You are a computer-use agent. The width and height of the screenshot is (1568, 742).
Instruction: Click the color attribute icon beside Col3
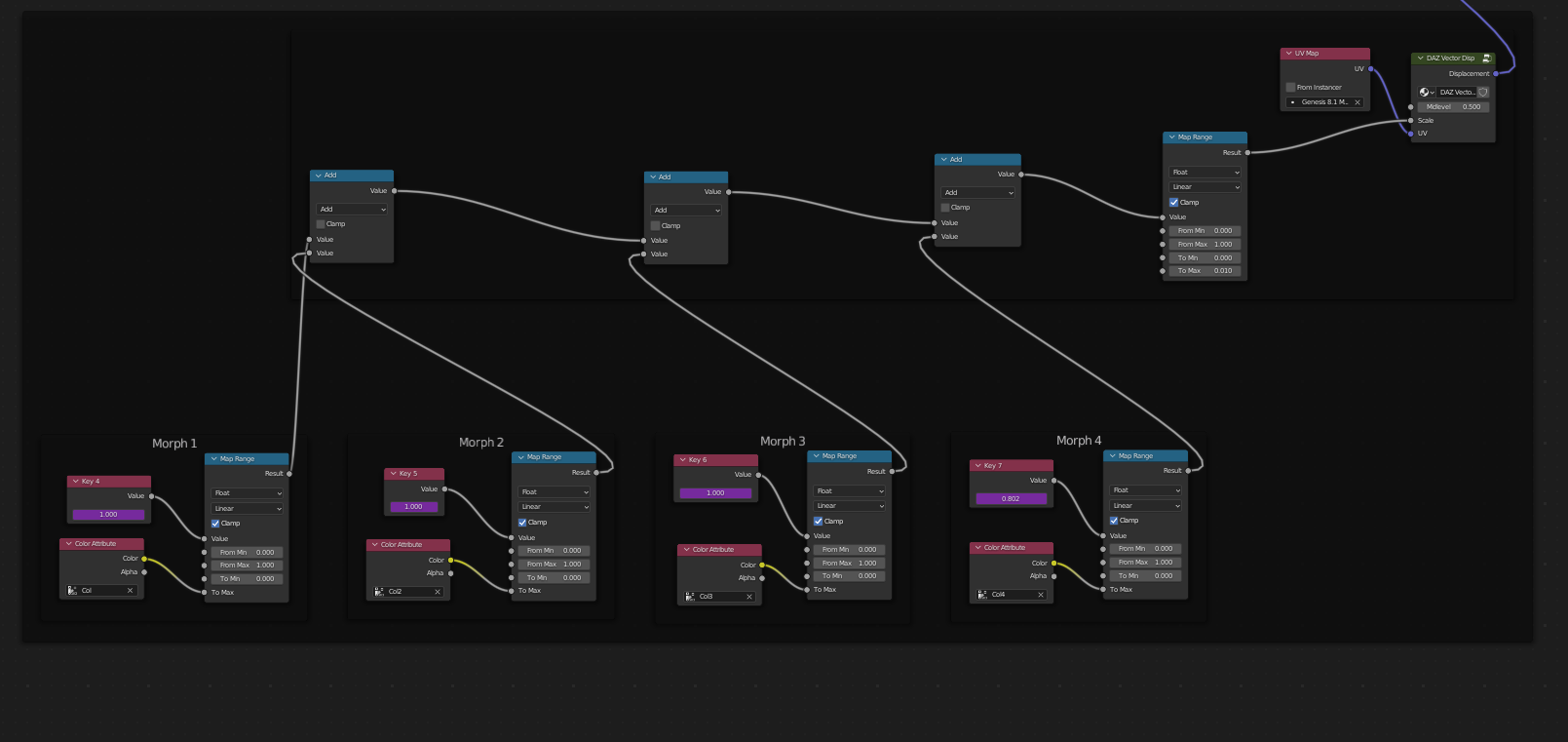[x=690, y=597]
